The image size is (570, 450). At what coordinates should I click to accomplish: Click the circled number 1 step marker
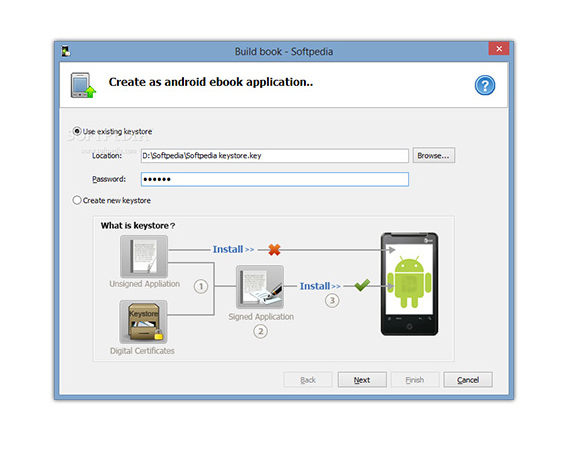(201, 286)
